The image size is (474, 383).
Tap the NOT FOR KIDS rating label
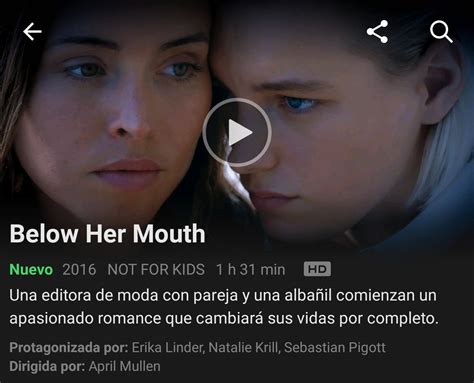pyautogui.click(x=156, y=269)
